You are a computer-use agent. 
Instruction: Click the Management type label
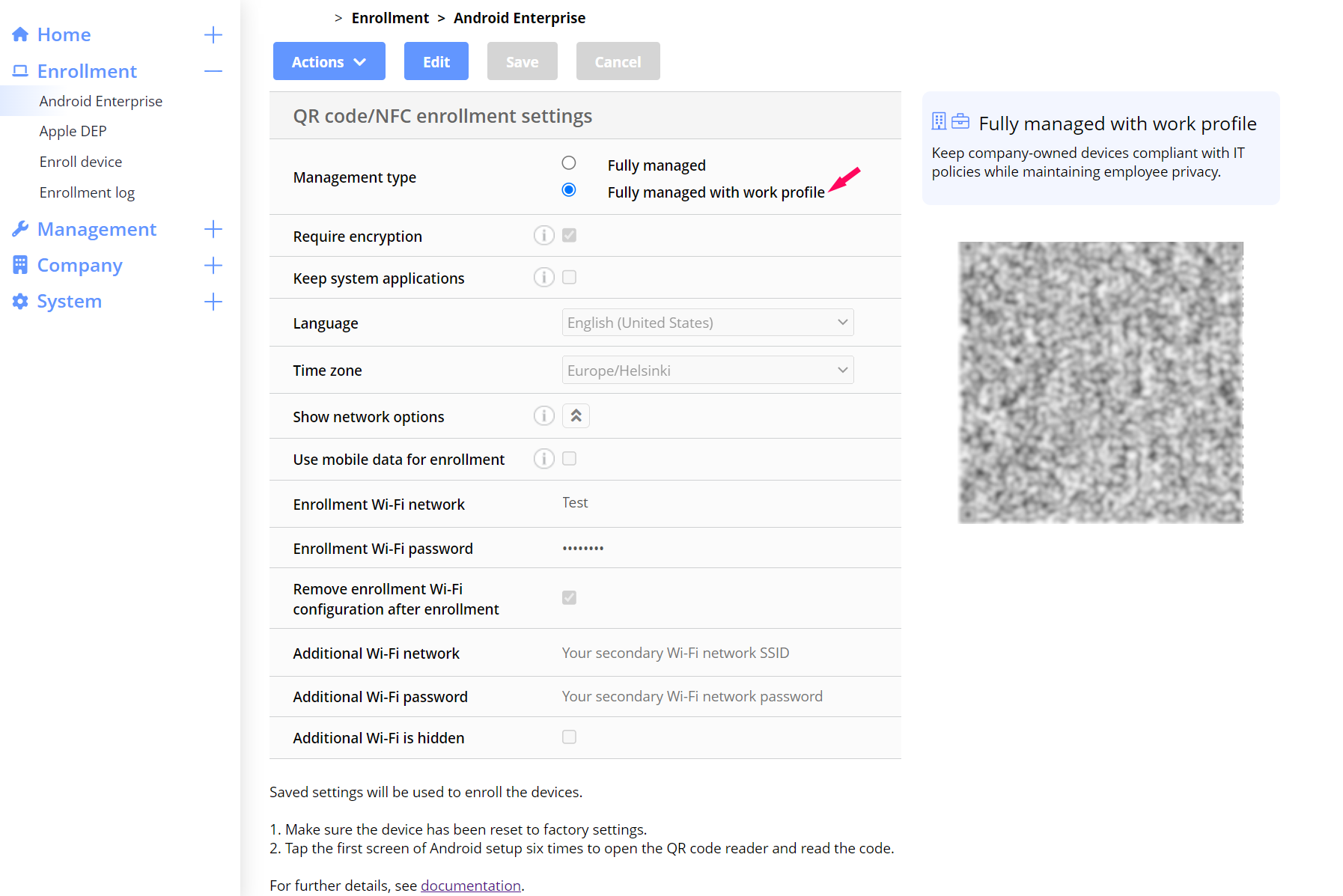355,177
